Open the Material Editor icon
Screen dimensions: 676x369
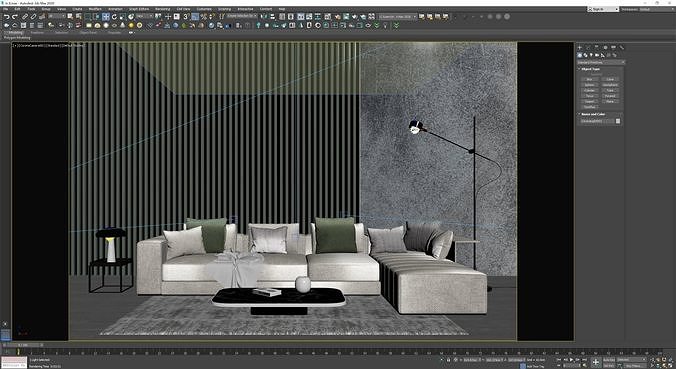tap(328, 16)
